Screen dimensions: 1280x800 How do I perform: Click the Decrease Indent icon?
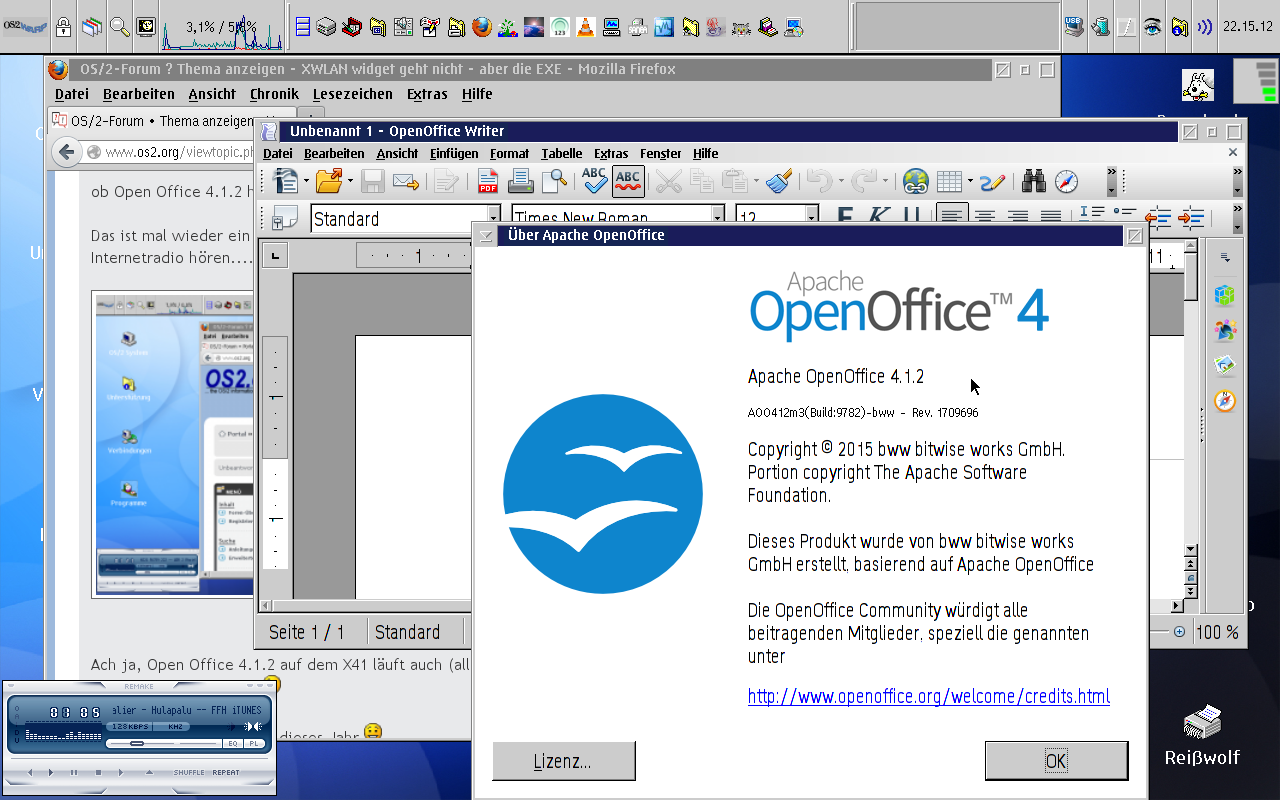click(1158, 217)
